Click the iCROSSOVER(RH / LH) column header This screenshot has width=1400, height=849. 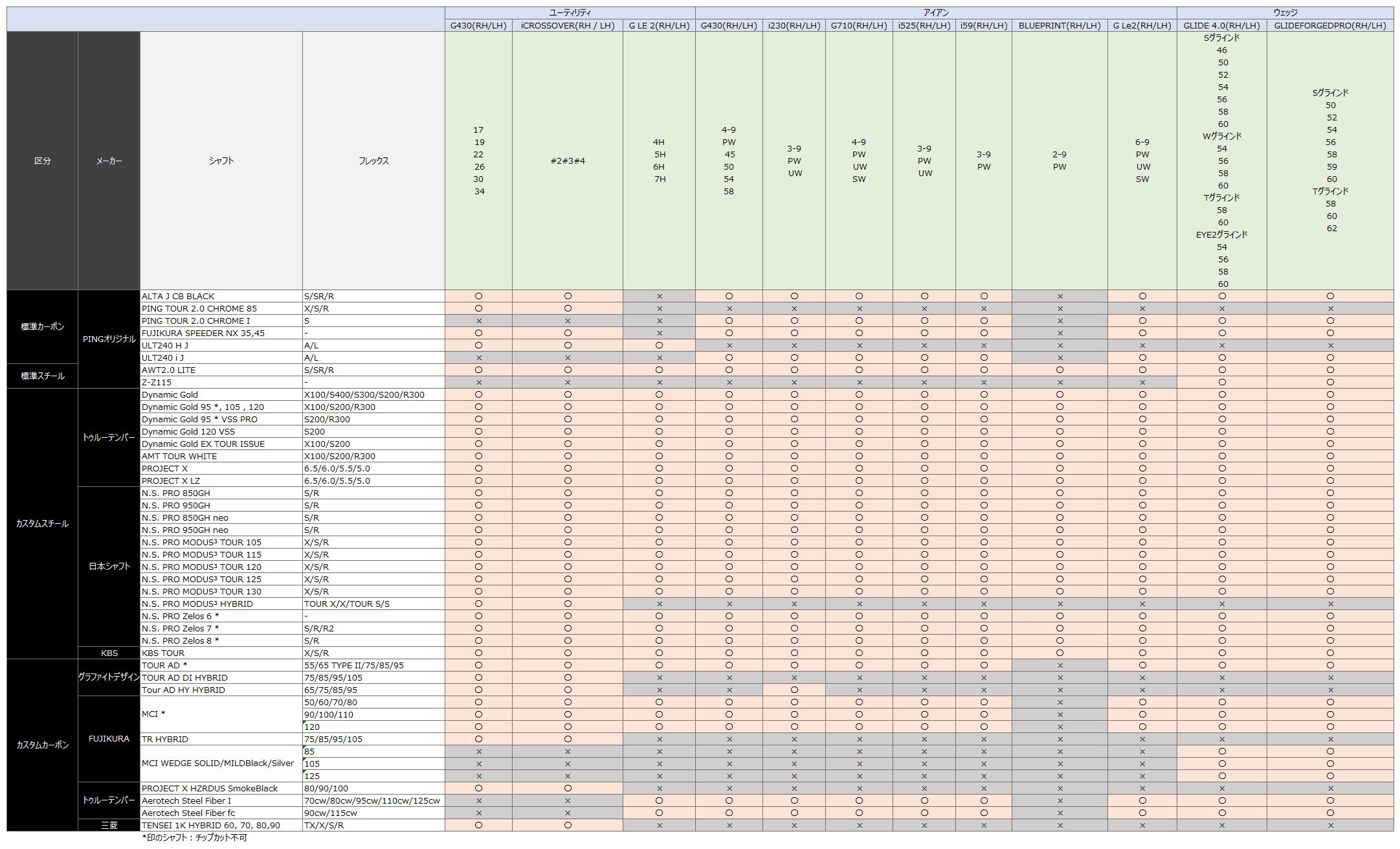[x=568, y=26]
